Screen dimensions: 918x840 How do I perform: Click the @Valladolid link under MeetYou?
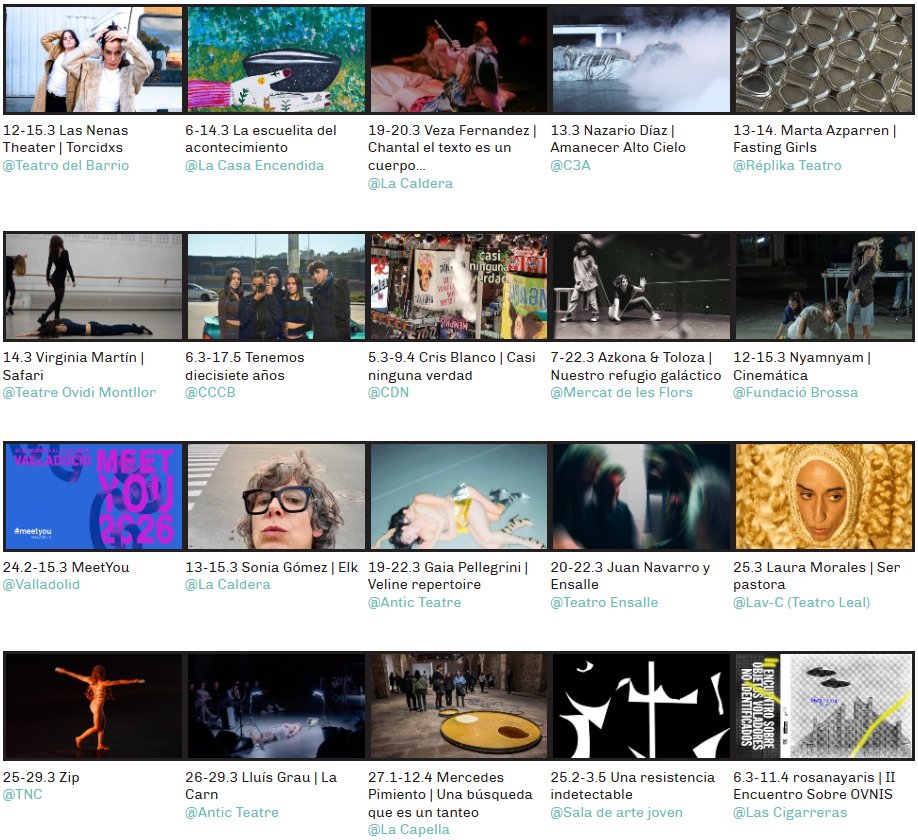[41, 585]
